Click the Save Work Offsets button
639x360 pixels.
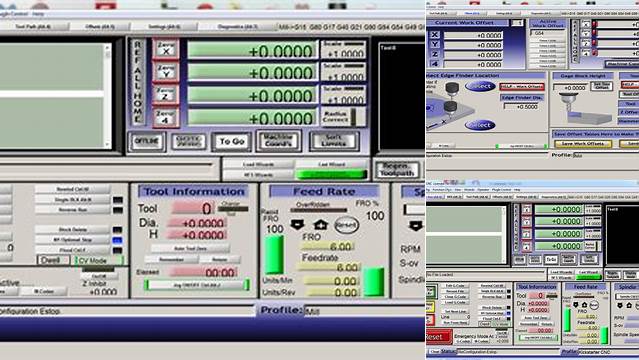point(583,144)
